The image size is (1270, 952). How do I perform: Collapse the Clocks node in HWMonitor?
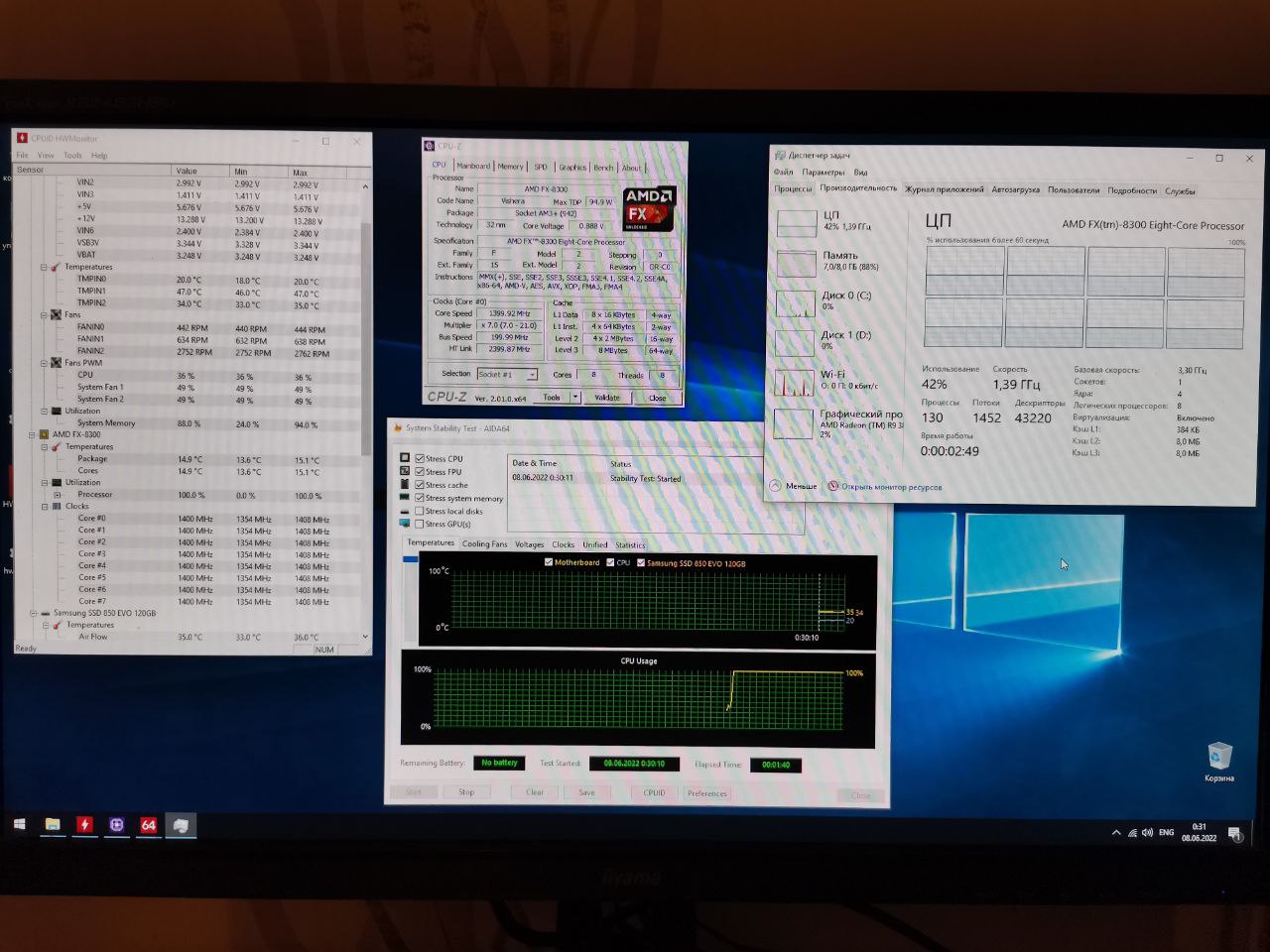(x=45, y=506)
